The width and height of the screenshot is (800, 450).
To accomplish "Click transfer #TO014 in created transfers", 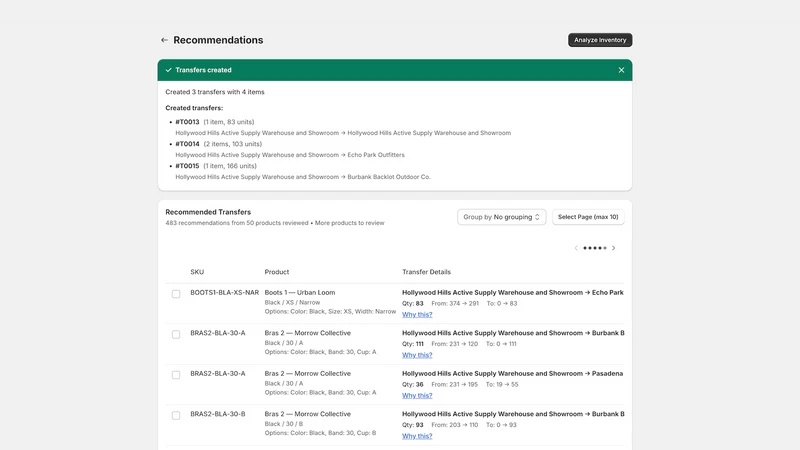I will [187, 144].
